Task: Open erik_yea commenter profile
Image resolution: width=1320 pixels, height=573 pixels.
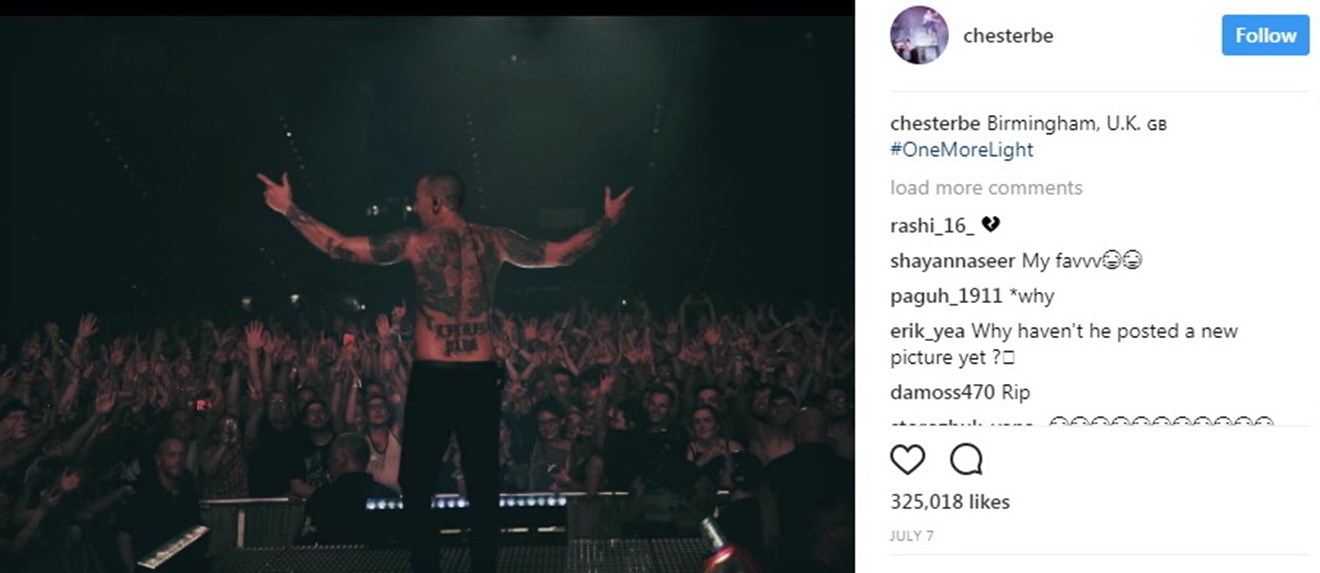Action: (928, 331)
